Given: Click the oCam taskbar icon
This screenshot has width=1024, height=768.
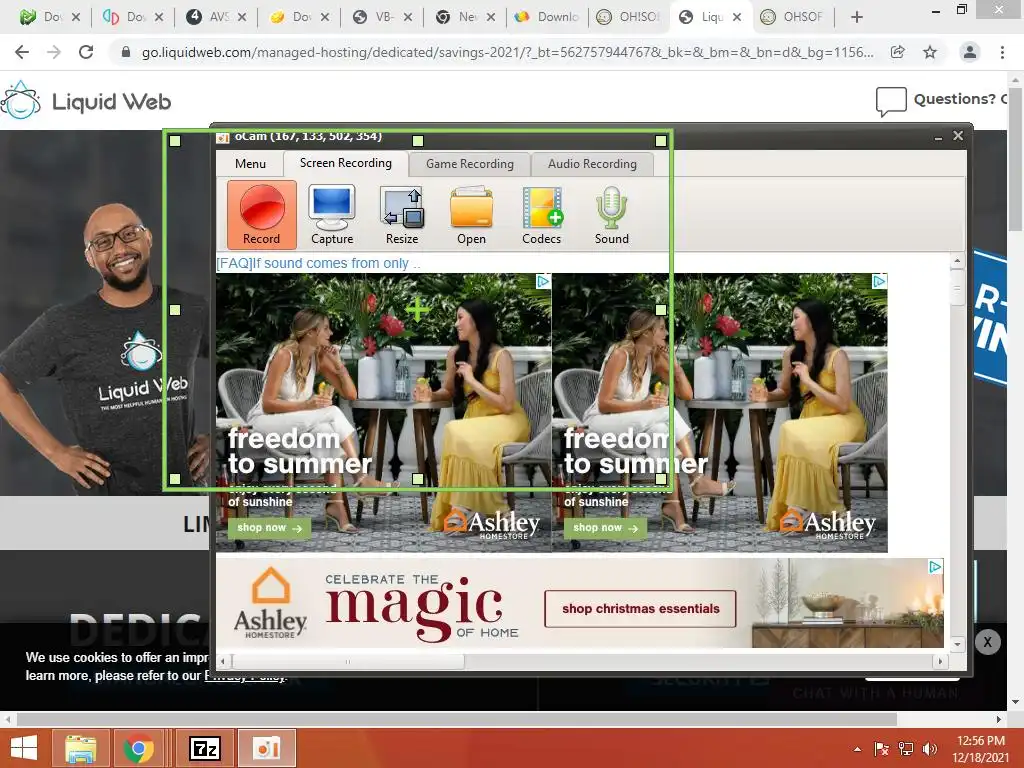Looking at the screenshot, I should [x=266, y=748].
